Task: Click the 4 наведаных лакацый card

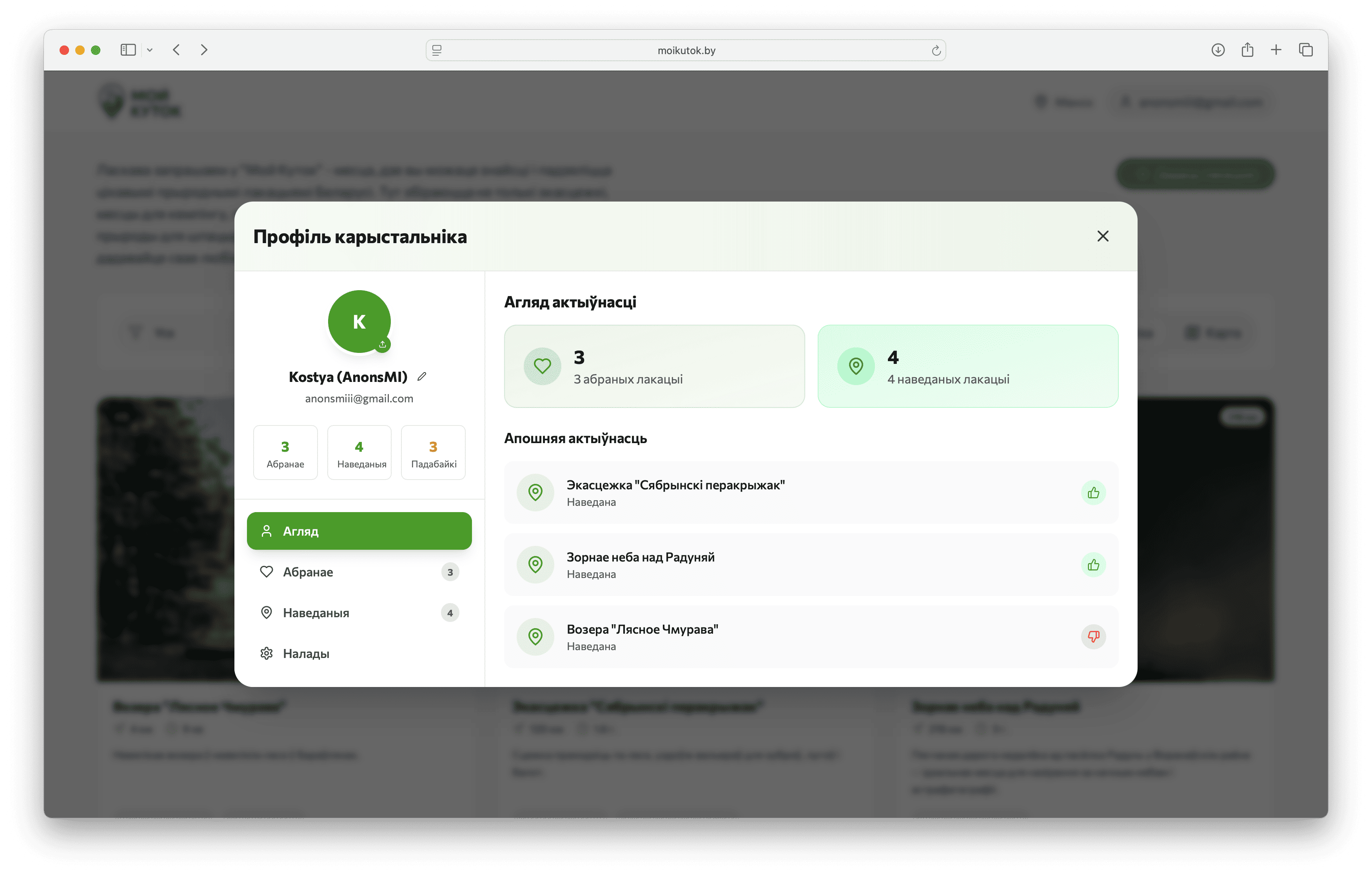Action: (967, 366)
